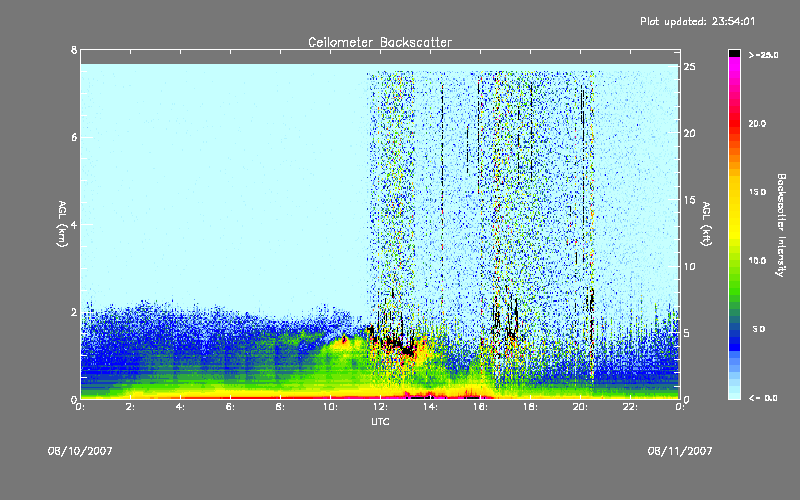The height and width of the screenshot is (500, 800).
Task: Click the '10:' hour tick on the UTC axis
Action: pos(330,407)
